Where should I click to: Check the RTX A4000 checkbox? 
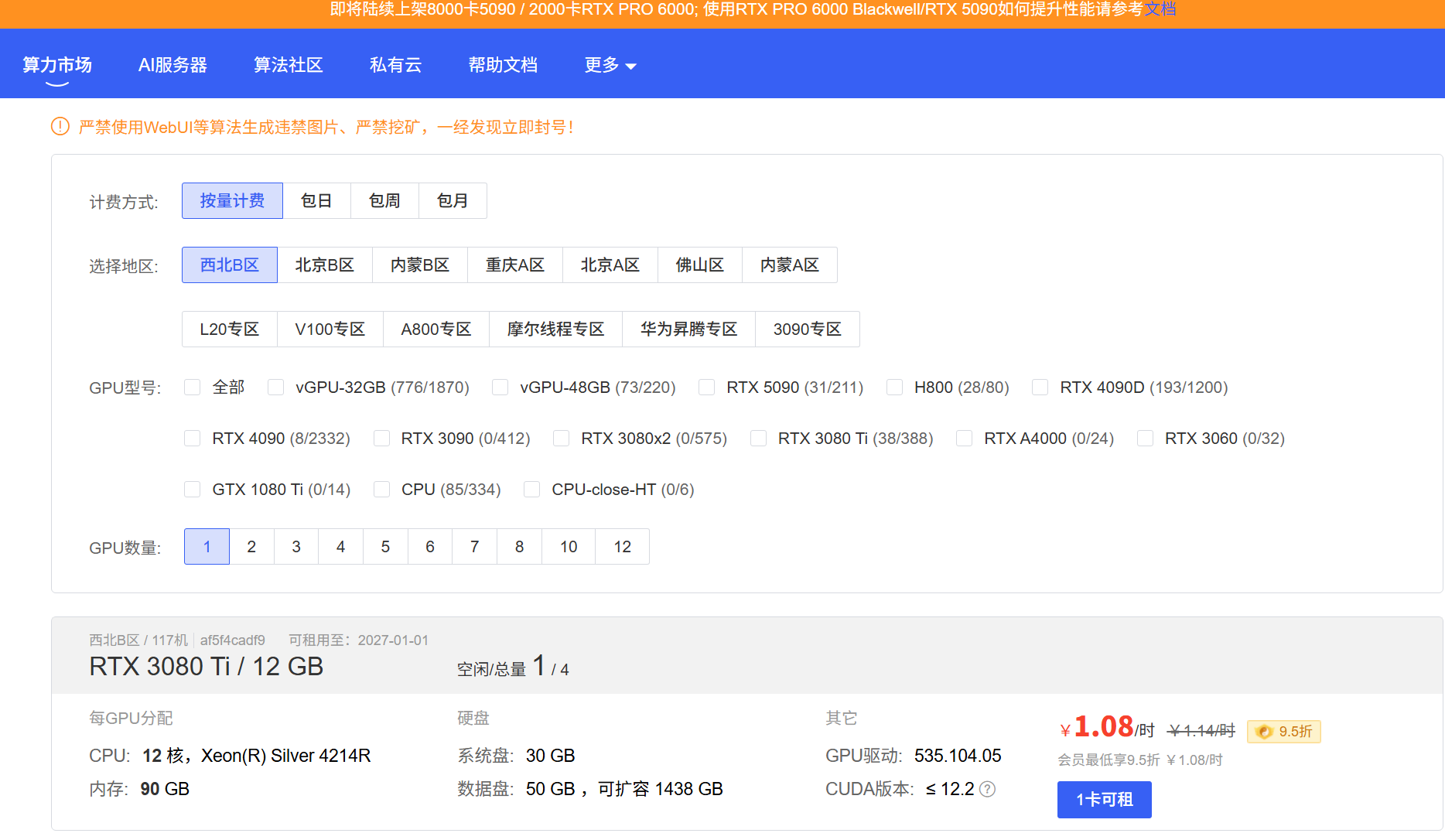[x=964, y=439]
